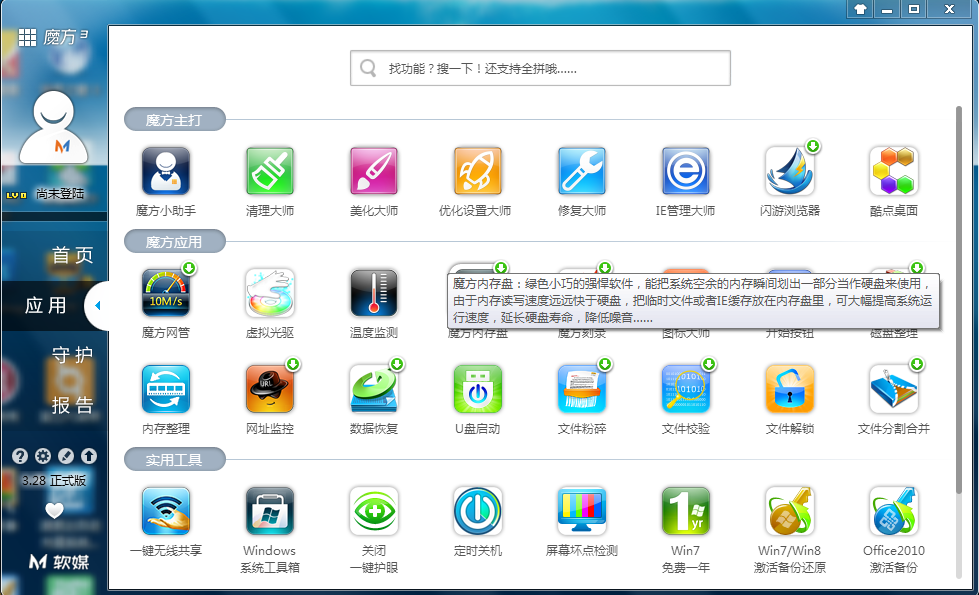Launch 文件粉碎 shredder icon
The image size is (979, 595).
(x=582, y=389)
